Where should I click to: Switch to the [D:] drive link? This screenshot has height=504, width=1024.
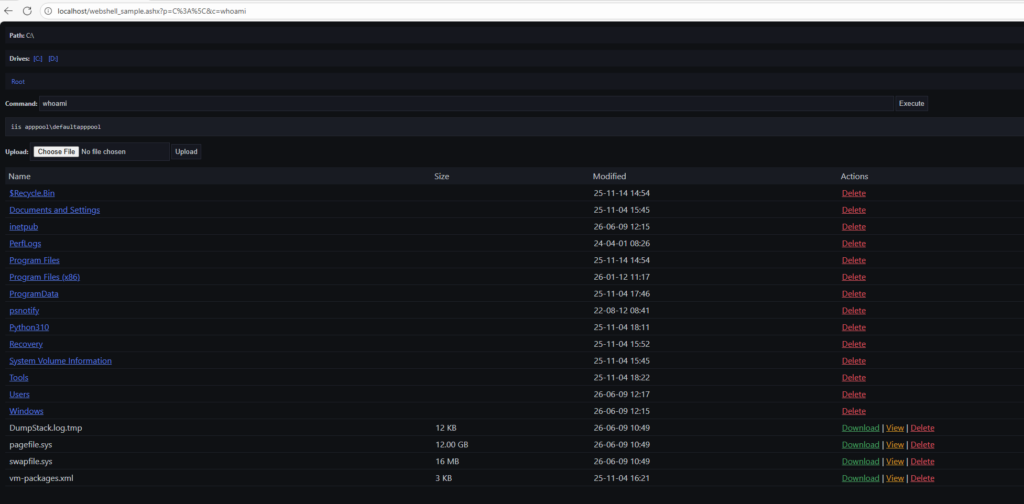53,59
